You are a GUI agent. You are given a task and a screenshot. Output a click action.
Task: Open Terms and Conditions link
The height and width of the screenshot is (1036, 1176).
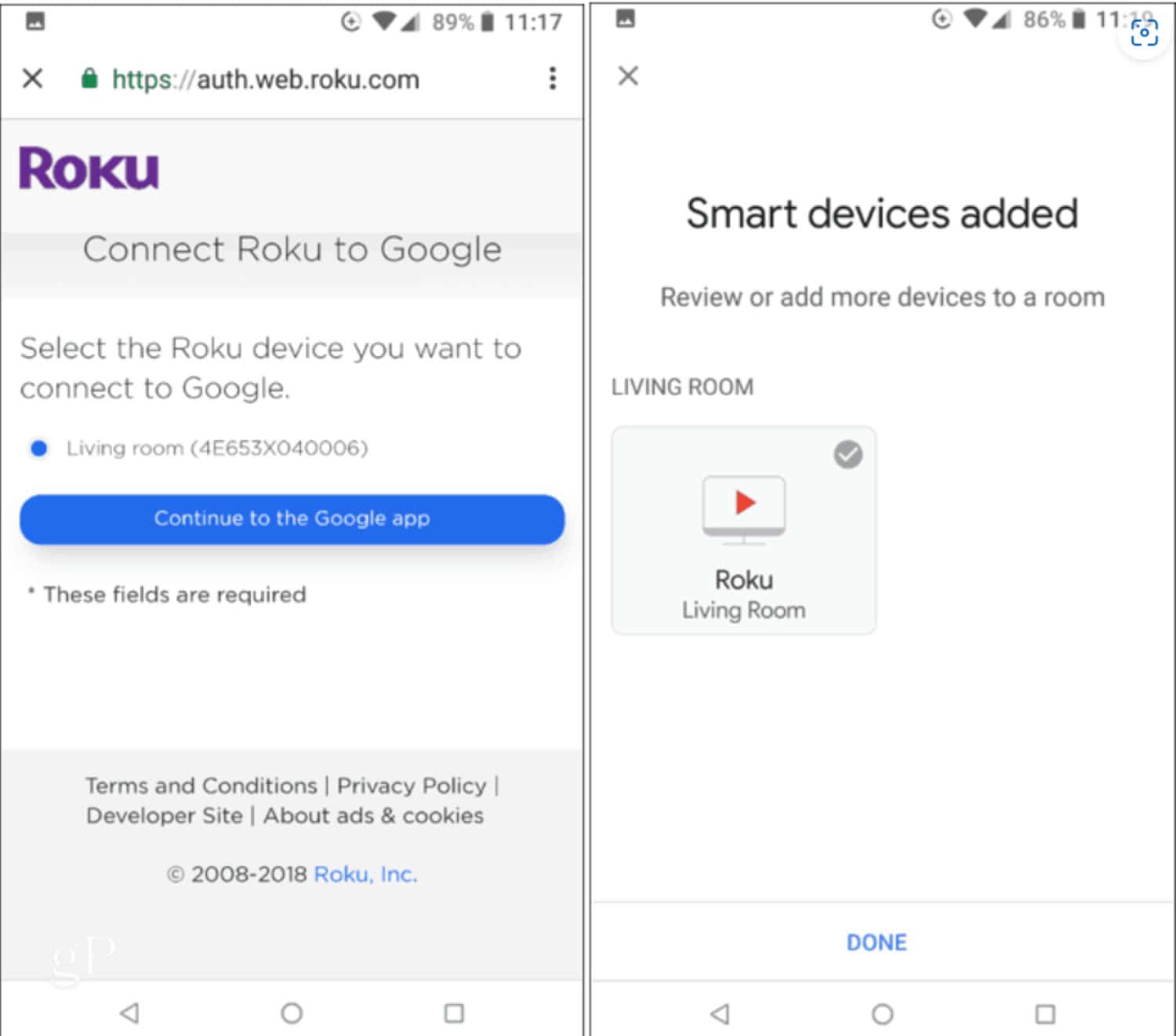pos(201,786)
